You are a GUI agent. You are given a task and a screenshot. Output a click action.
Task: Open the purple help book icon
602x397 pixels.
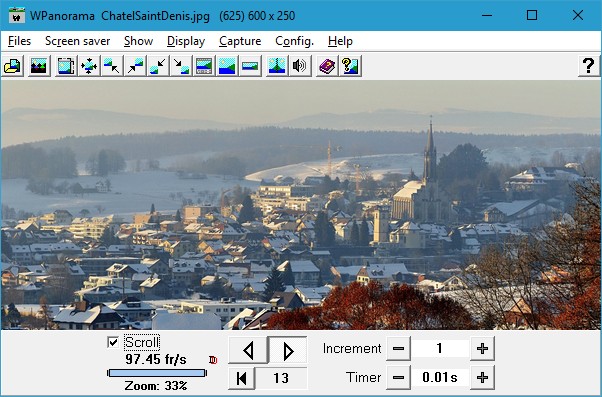[x=327, y=66]
